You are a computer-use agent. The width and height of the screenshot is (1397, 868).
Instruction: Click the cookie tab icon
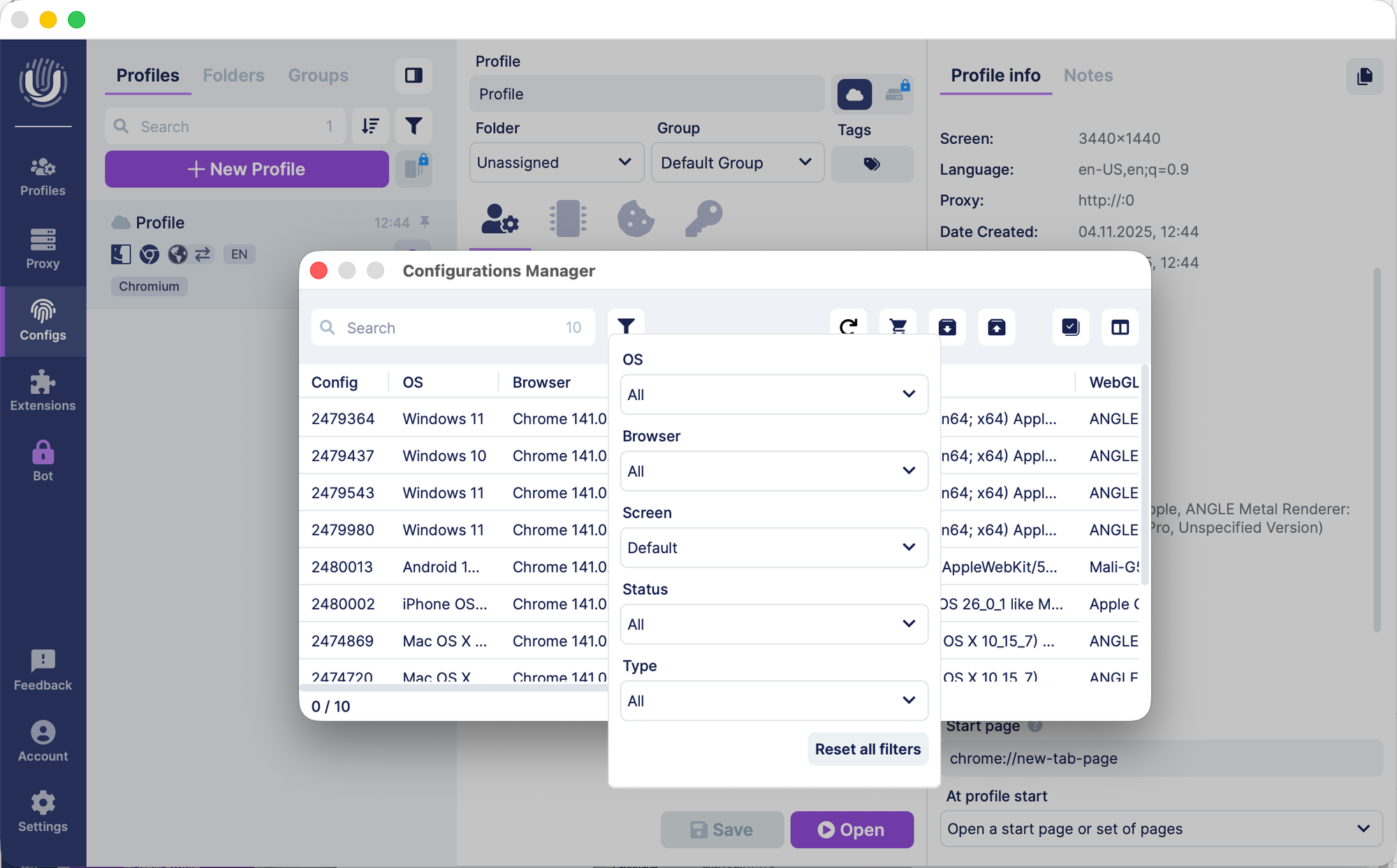point(636,219)
